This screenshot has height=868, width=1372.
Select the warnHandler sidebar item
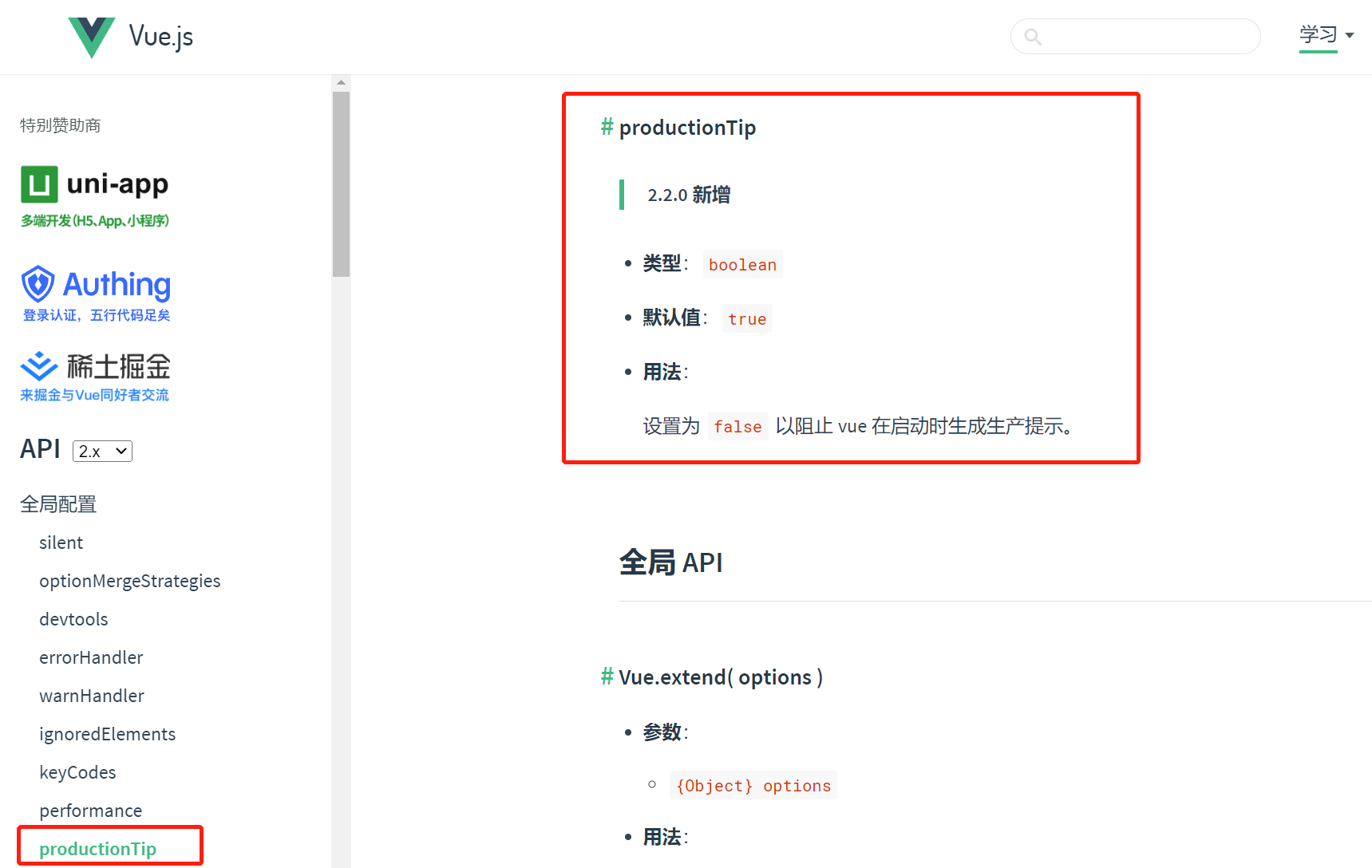tap(91, 696)
